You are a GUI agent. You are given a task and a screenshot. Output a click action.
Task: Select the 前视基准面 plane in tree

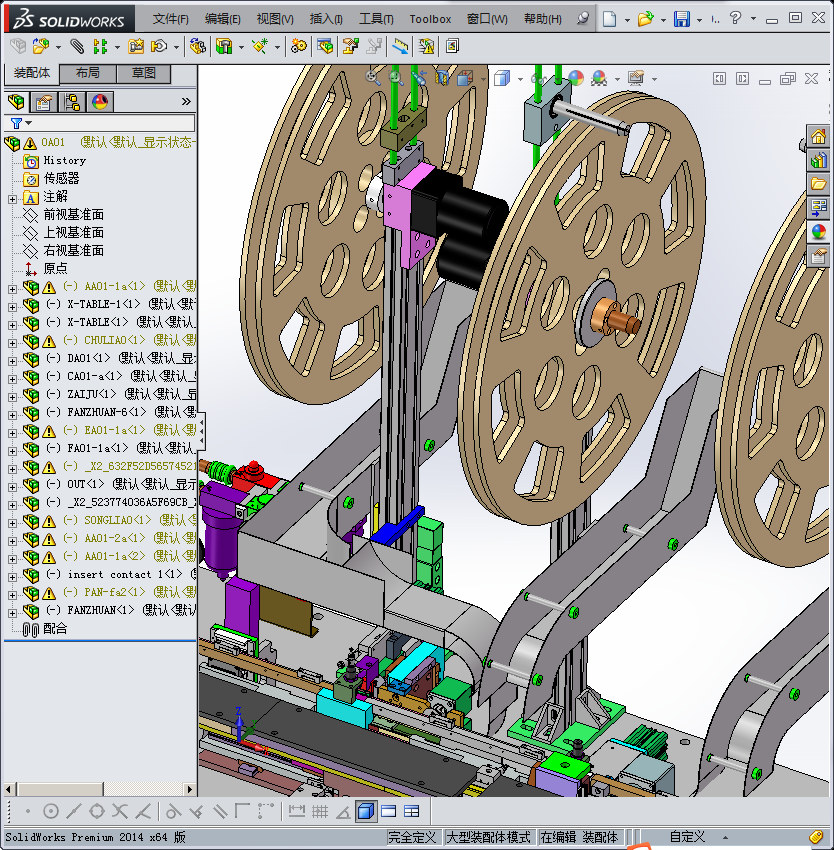73,215
